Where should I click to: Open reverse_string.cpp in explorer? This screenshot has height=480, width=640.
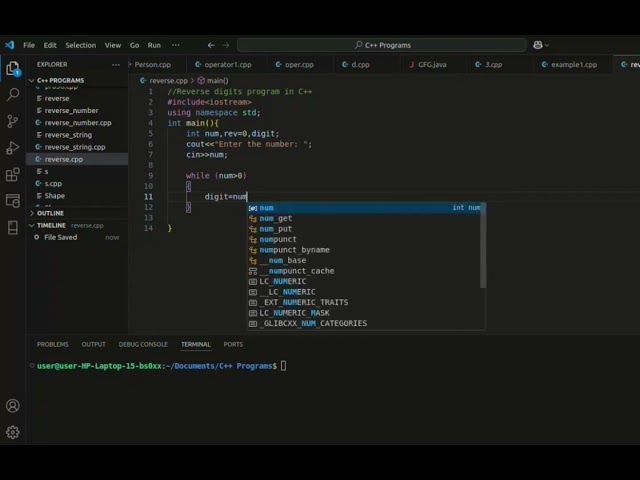point(77,147)
